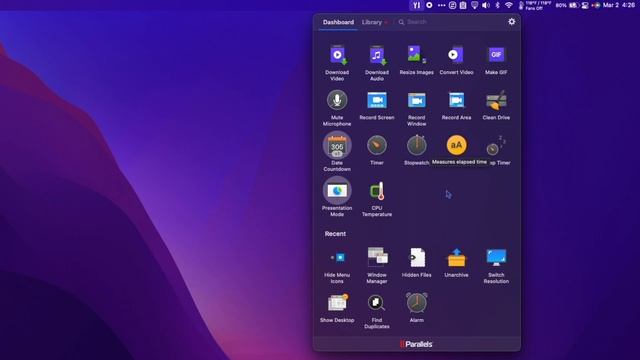The width and height of the screenshot is (640, 360).
Task: Open the Unarchive tool
Action: click(456, 263)
